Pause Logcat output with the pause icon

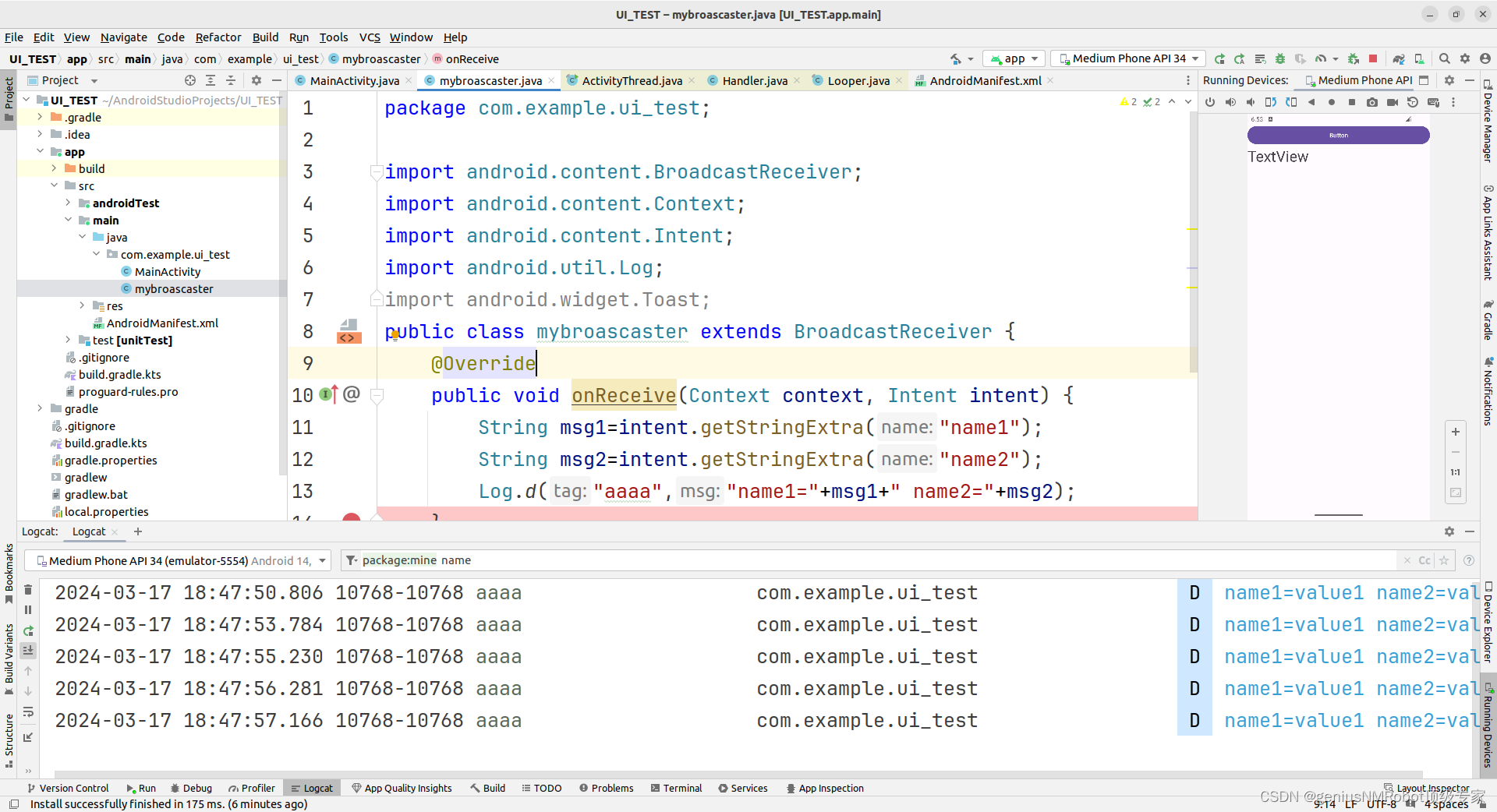tap(28, 610)
